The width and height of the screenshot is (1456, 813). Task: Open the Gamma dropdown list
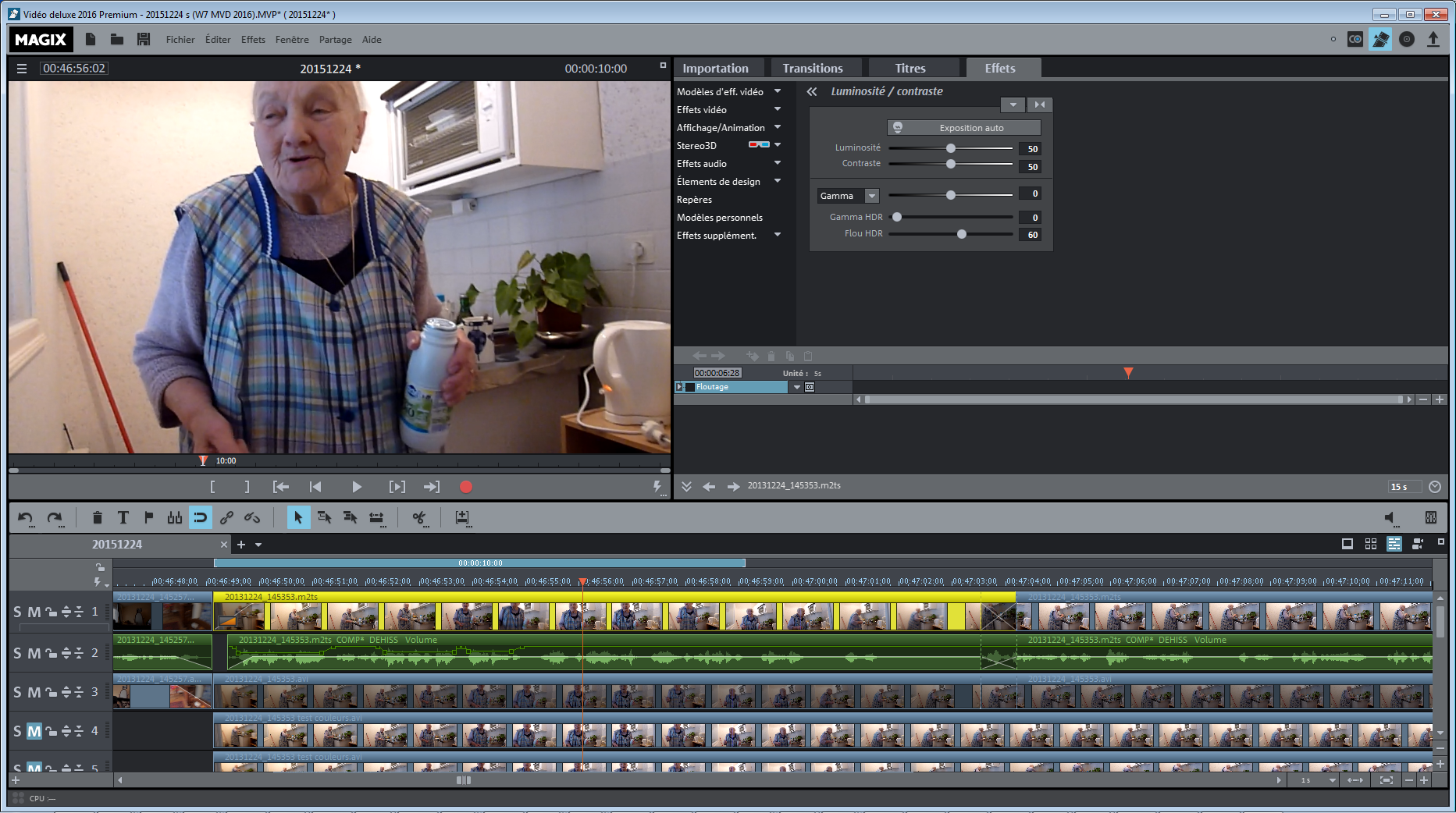872,196
